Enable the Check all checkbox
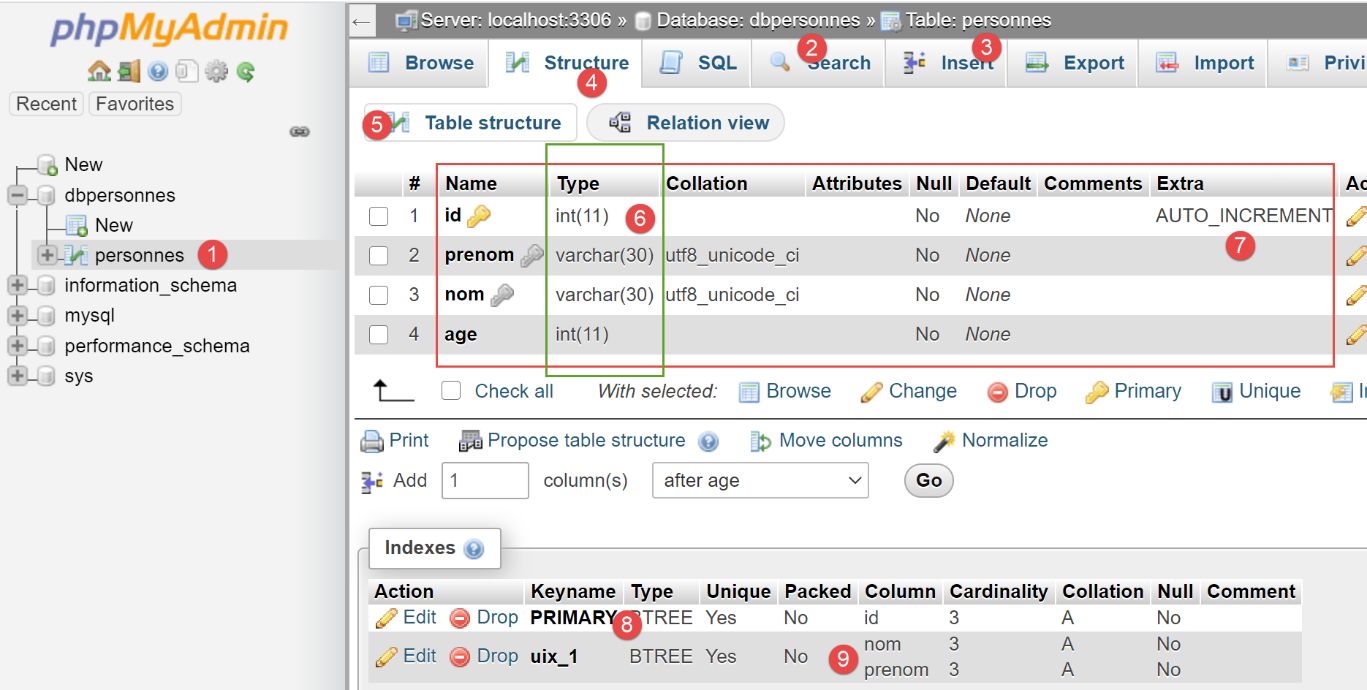The width and height of the screenshot is (1367, 690). point(452,391)
